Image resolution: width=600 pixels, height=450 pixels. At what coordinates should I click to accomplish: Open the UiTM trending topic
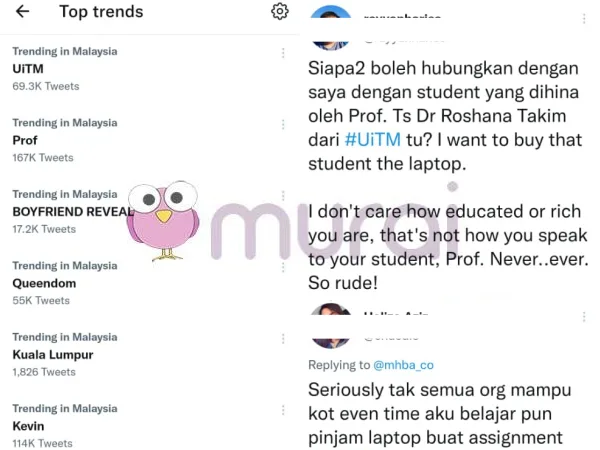click(x=149, y=69)
